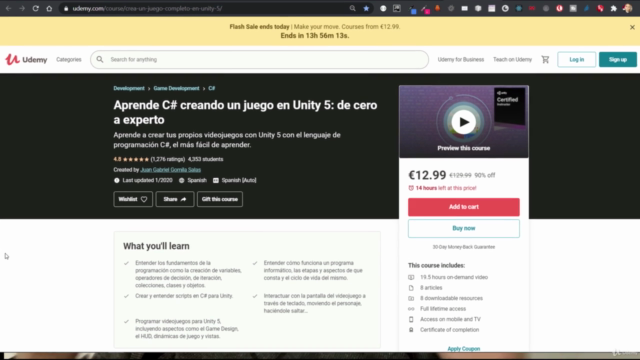Click the 'What you'll learn' heading
This screenshot has height=360, width=640.
pos(156,246)
